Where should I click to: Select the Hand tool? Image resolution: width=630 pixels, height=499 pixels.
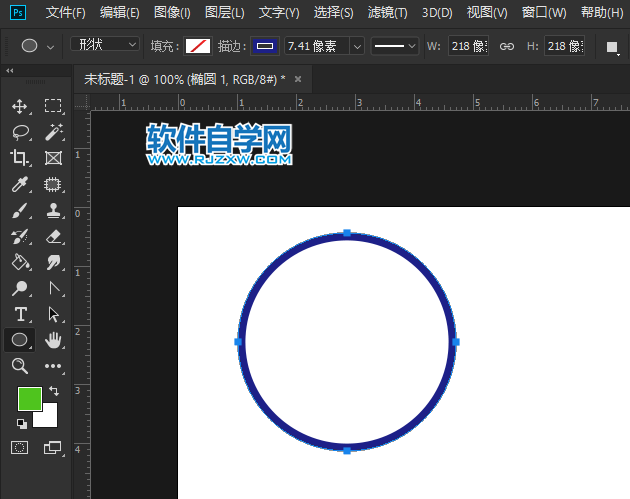point(54,340)
